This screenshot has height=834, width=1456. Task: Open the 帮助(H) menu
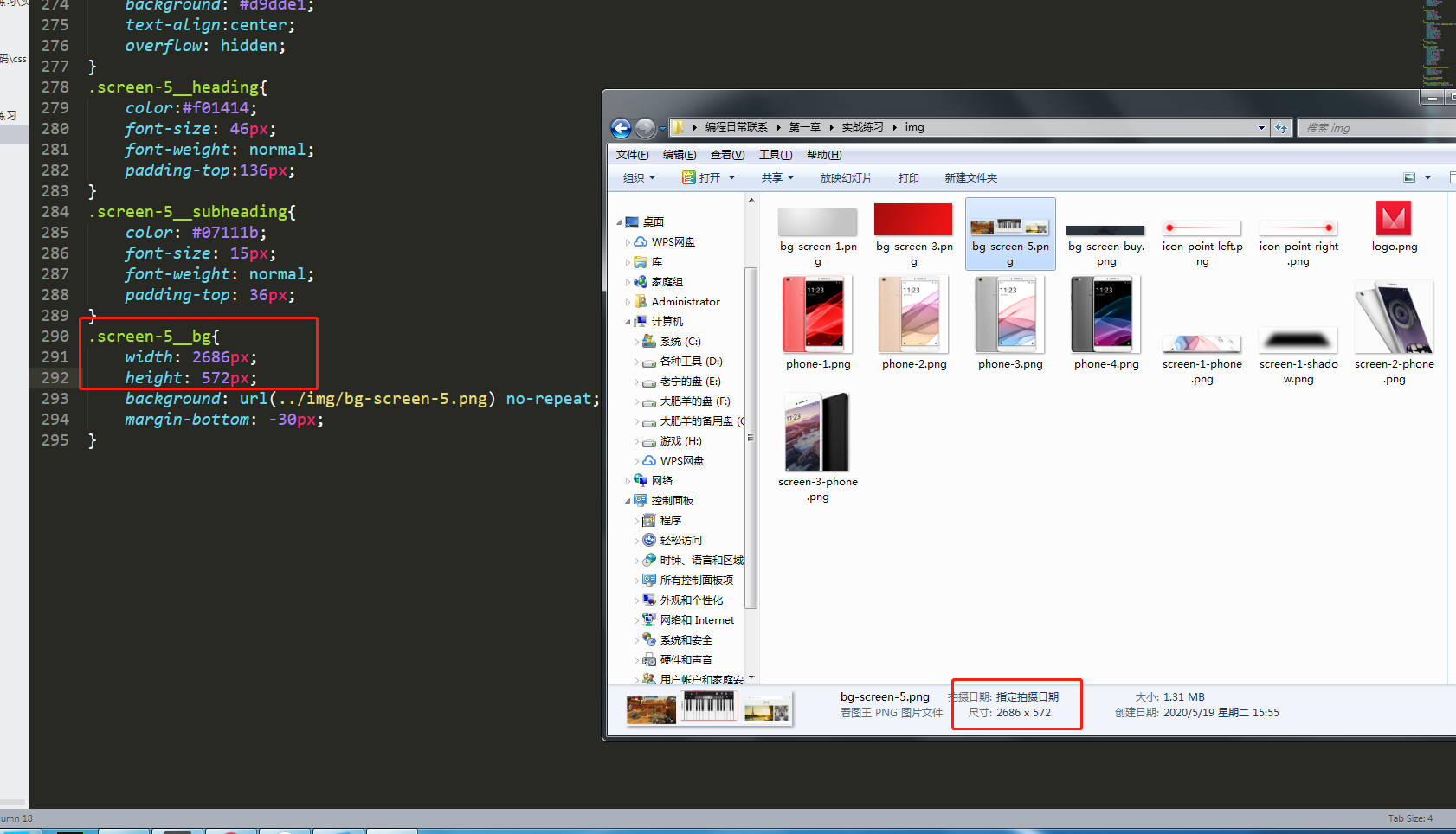click(824, 155)
